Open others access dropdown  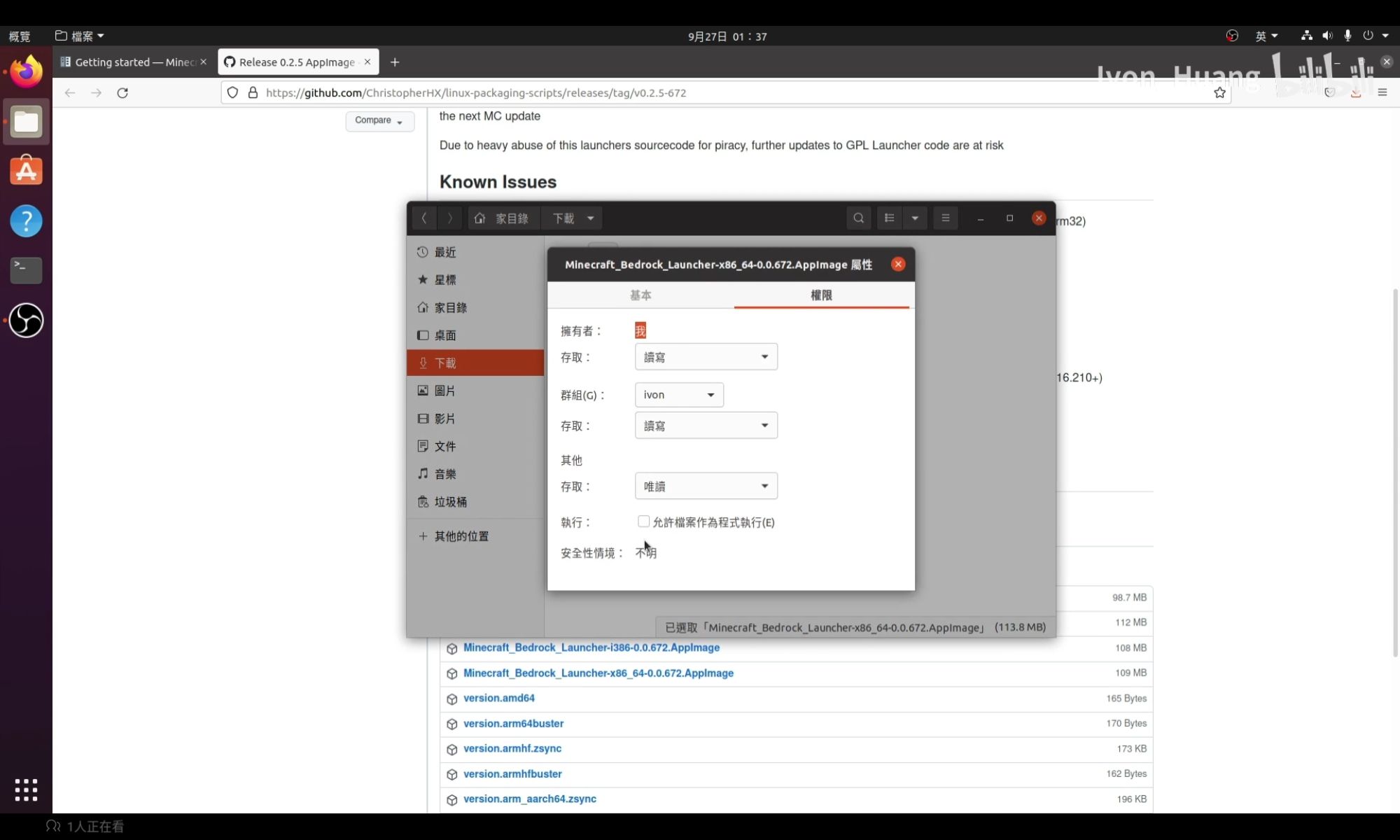tap(706, 486)
